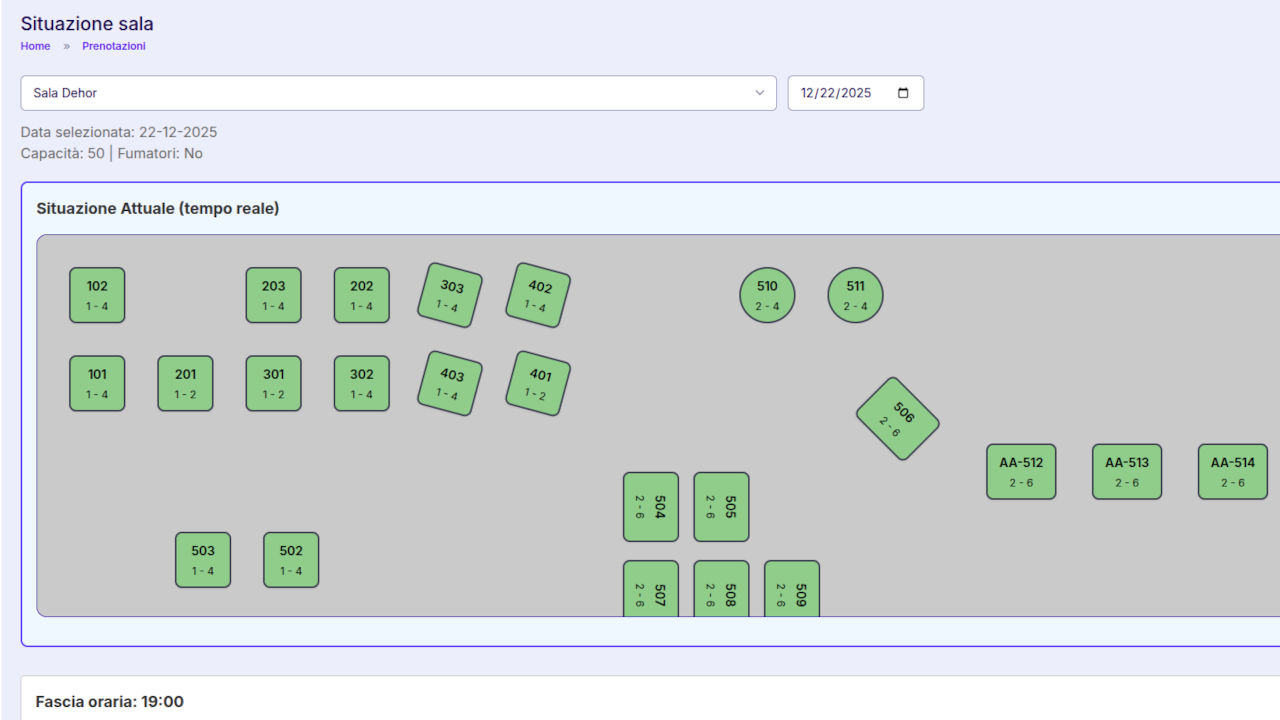
Task: Select table 102 on floor plan
Action: tap(97, 295)
